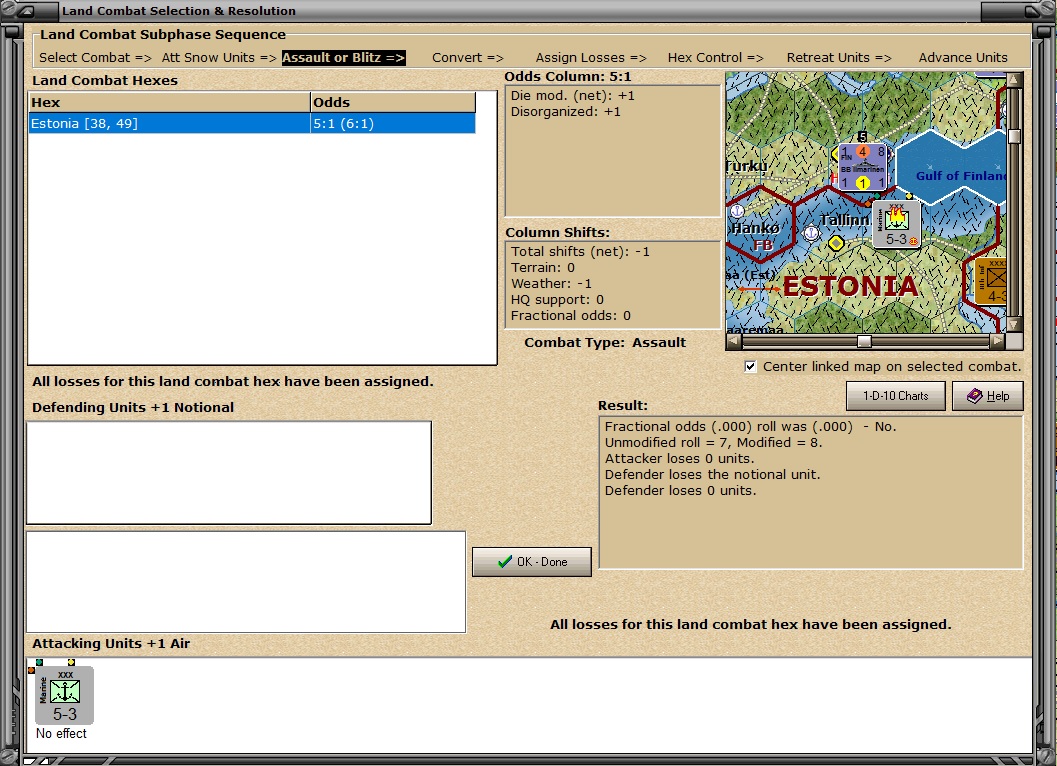Select the Hex Control subphase step

[715, 58]
